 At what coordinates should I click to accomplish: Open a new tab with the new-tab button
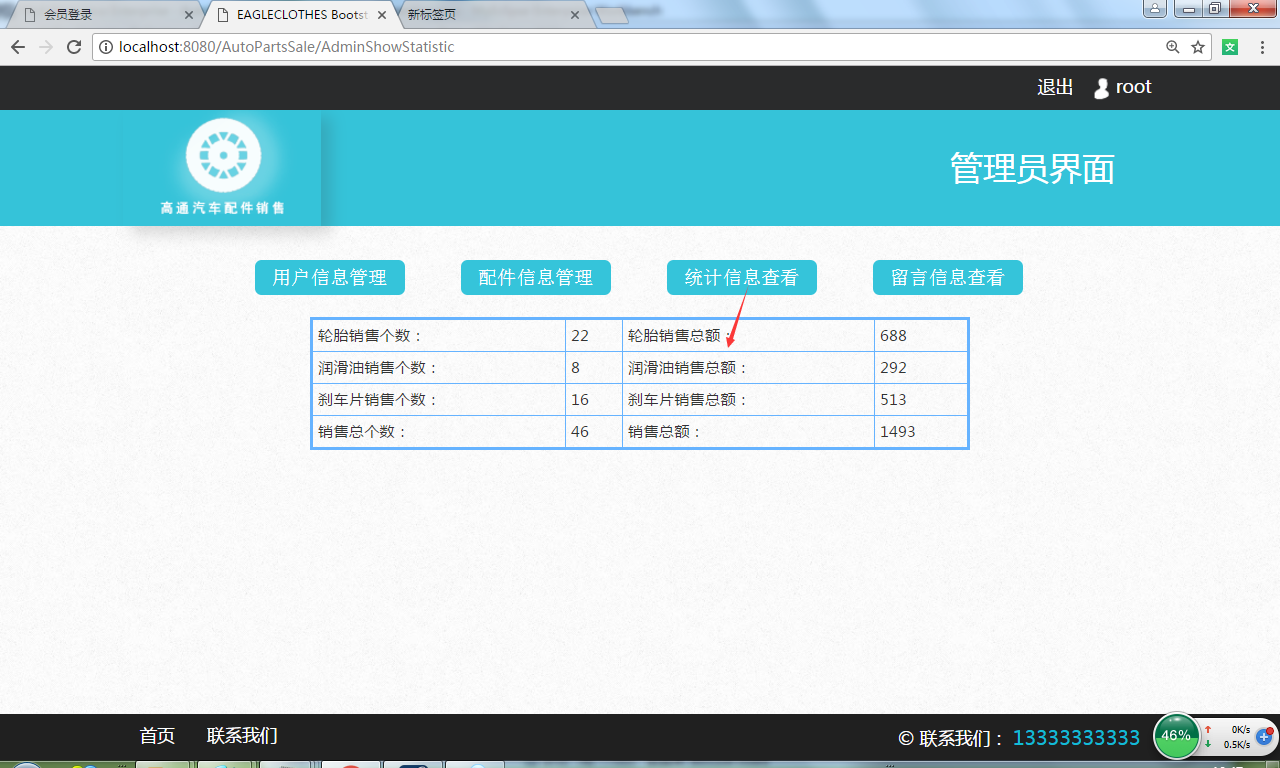tap(611, 15)
